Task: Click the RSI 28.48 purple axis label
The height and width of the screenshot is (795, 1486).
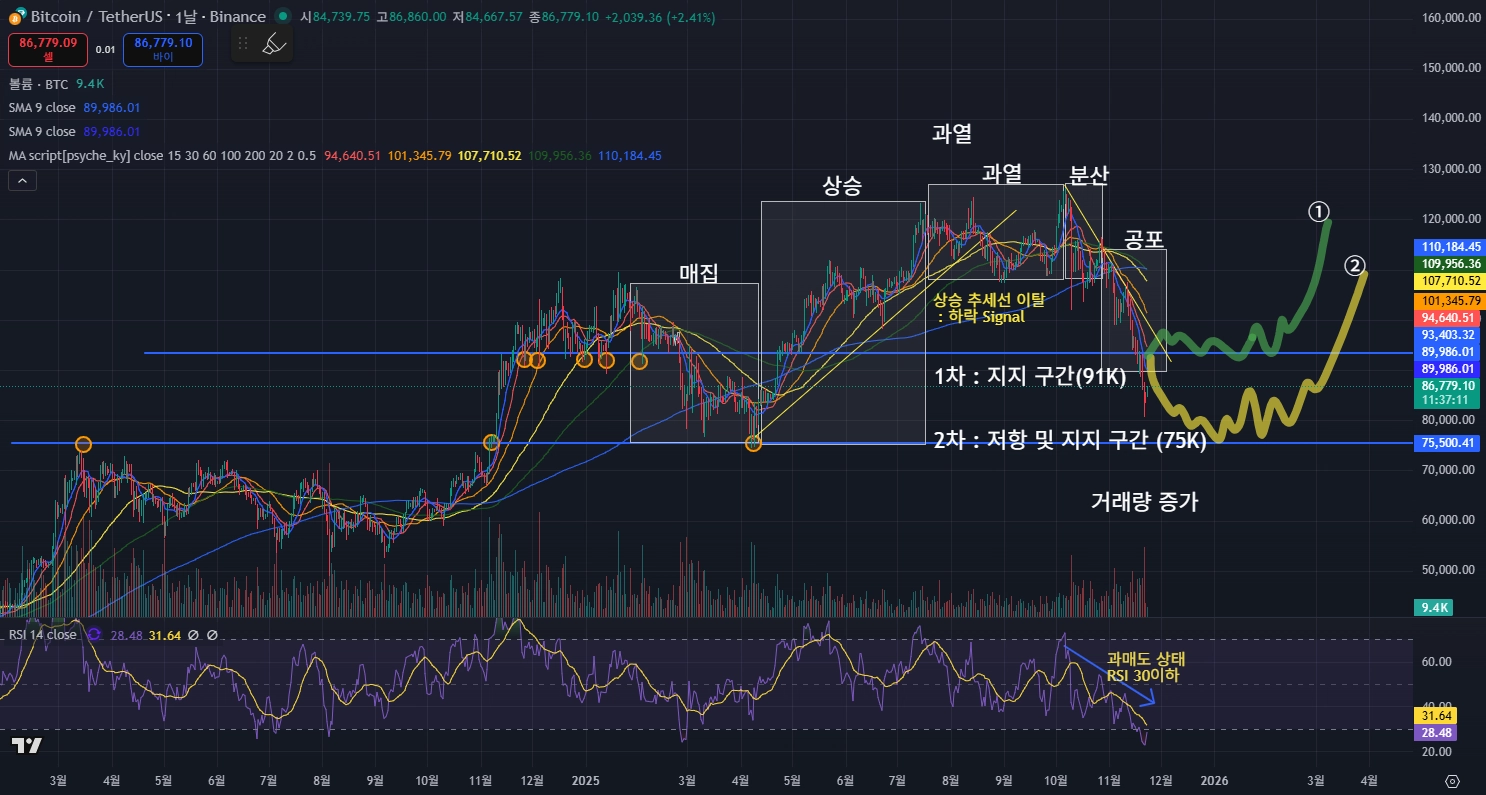Action: 1435,733
